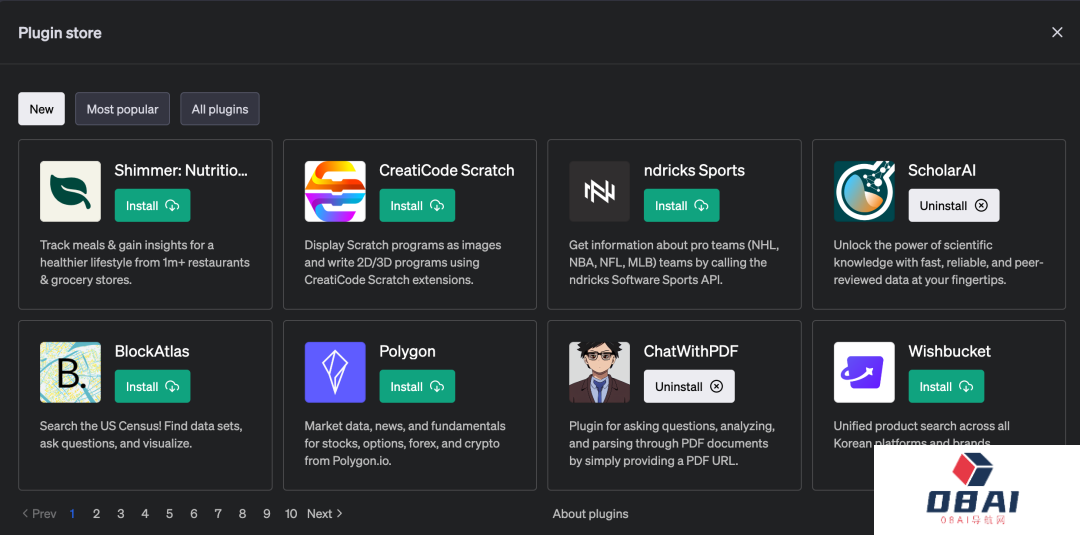Image resolution: width=1080 pixels, height=535 pixels.
Task: Uninstall the ScholarAI plugin
Action: pyautogui.click(x=953, y=206)
